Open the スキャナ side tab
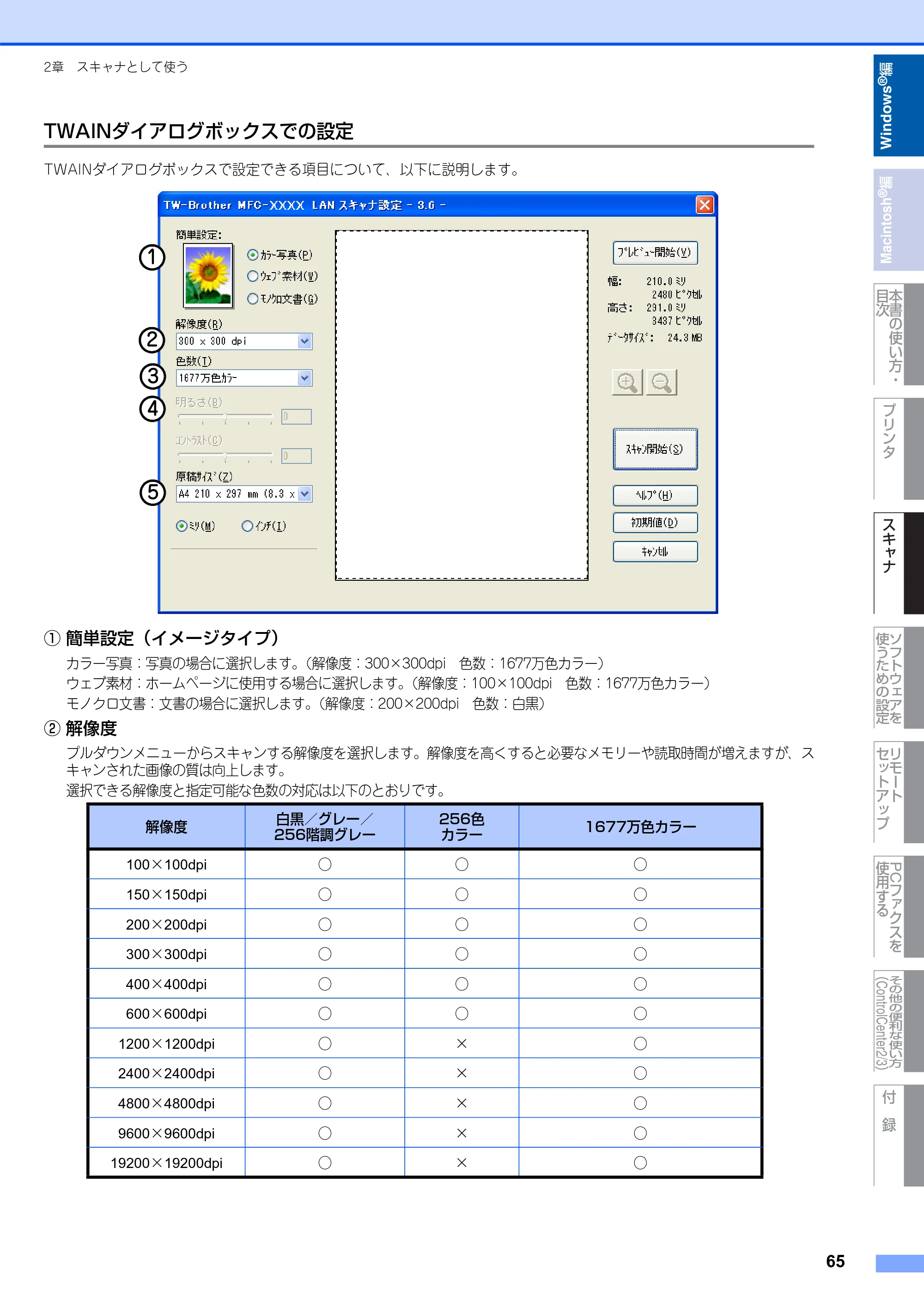This screenshot has height=1308, width=924. pos(899,563)
